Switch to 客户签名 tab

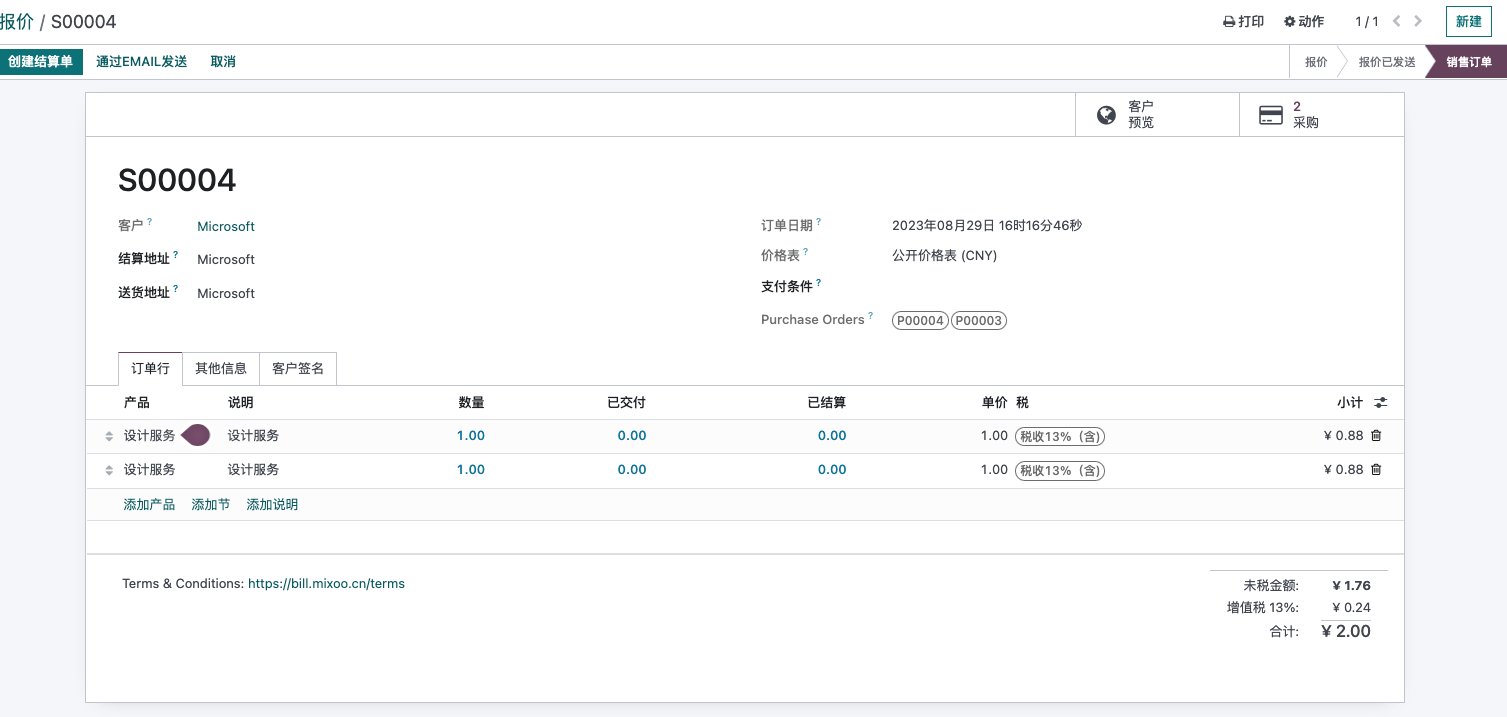click(x=298, y=369)
